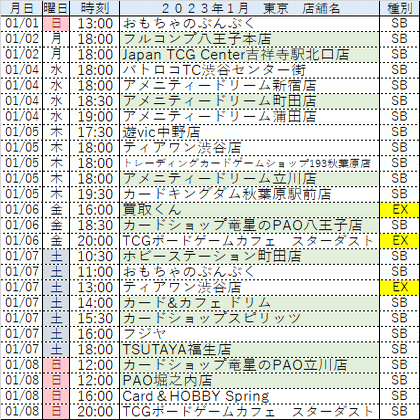420x420 pixels.
Task: Click yellow EX cell in 01/06 20:00 row
Action: click(399, 241)
